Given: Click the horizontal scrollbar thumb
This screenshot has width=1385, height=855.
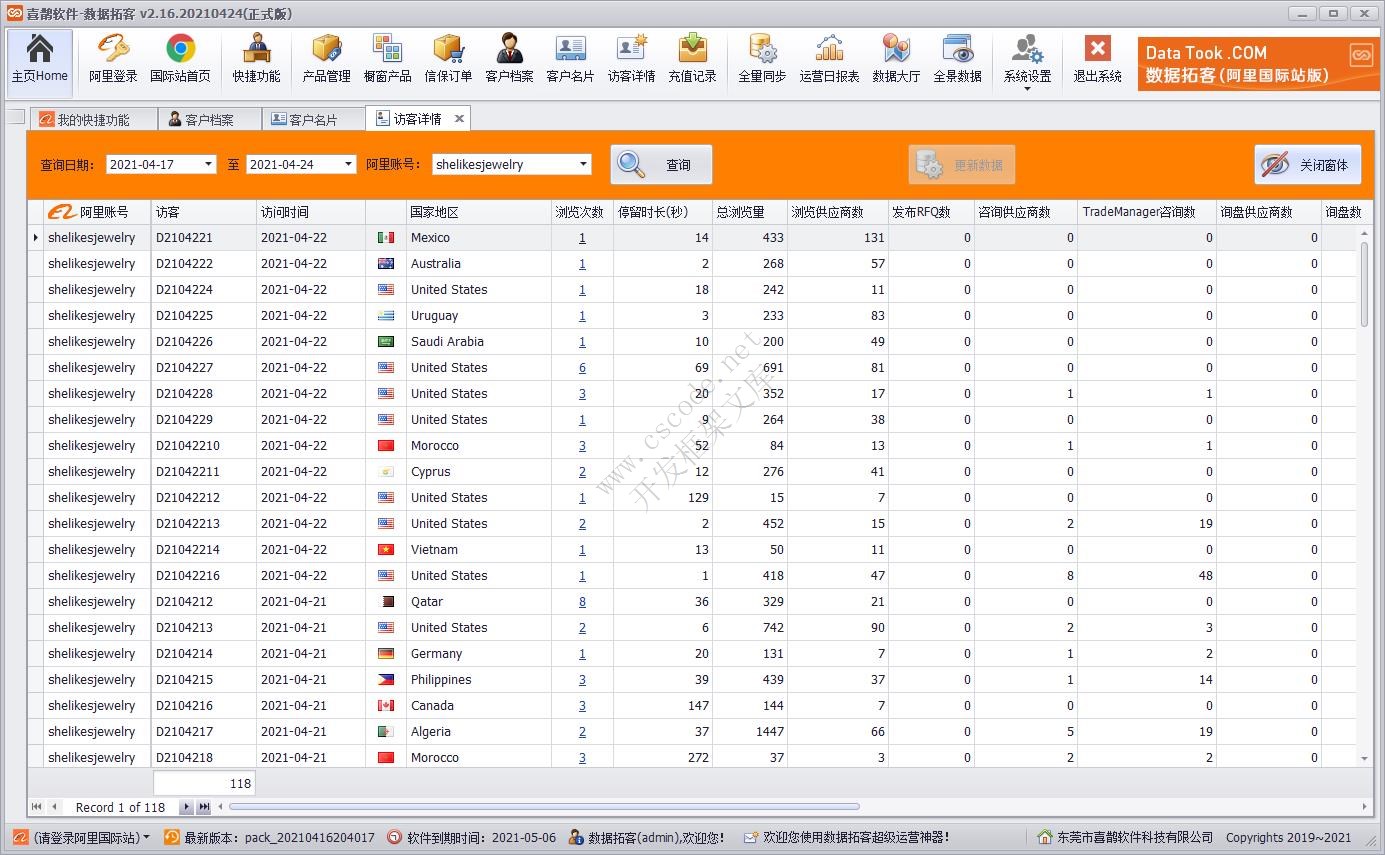Looking at the screenshot, I should 544,807.
